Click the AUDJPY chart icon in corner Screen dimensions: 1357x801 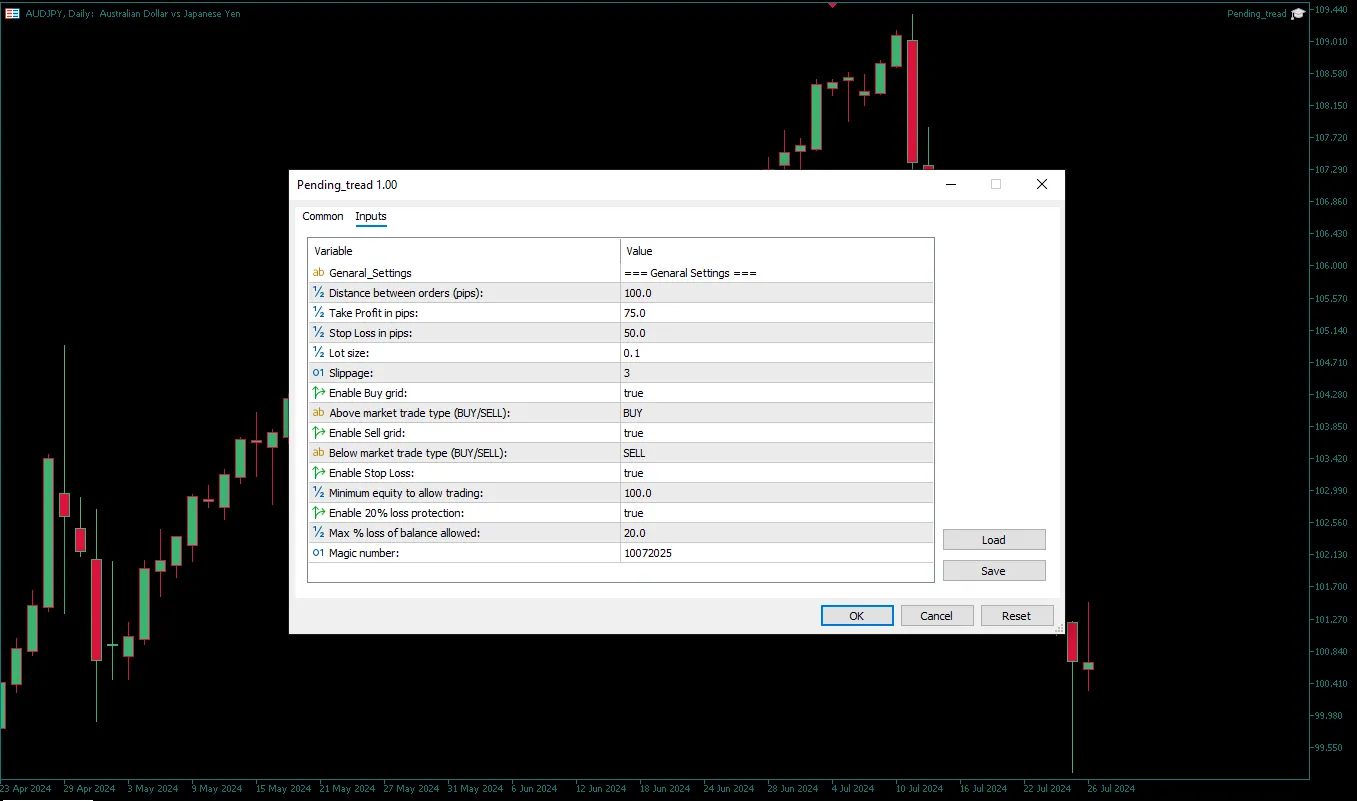coord(11,13)
